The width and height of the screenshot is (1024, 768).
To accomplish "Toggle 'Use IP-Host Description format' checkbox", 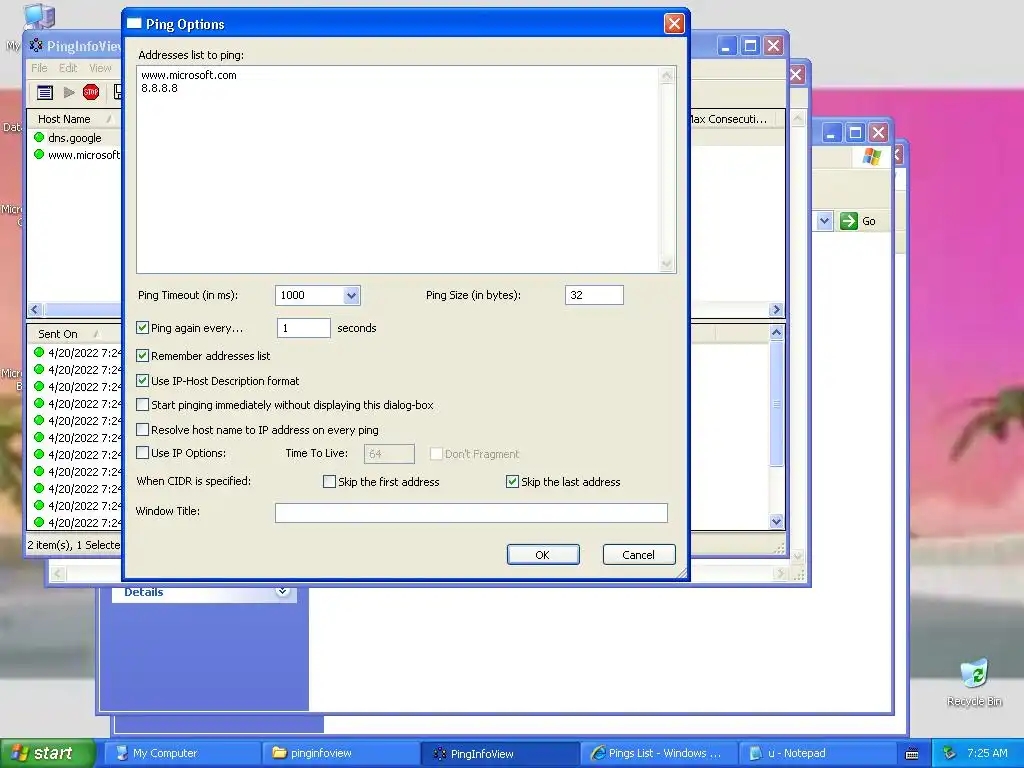I will pyautogui.click(x=142, y=380).
